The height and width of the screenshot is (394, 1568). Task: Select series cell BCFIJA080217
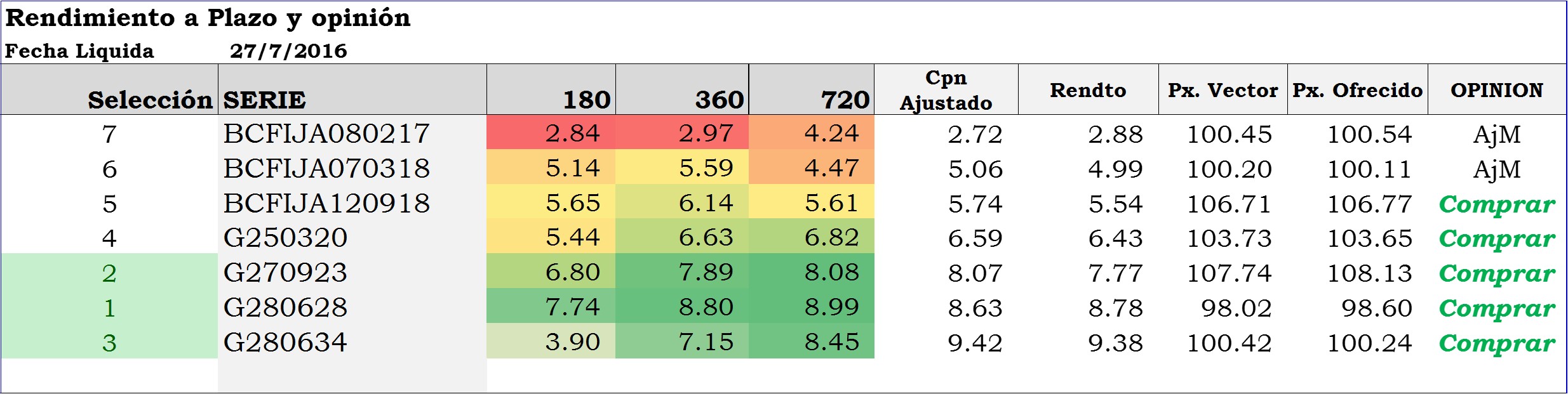[326, 133]
